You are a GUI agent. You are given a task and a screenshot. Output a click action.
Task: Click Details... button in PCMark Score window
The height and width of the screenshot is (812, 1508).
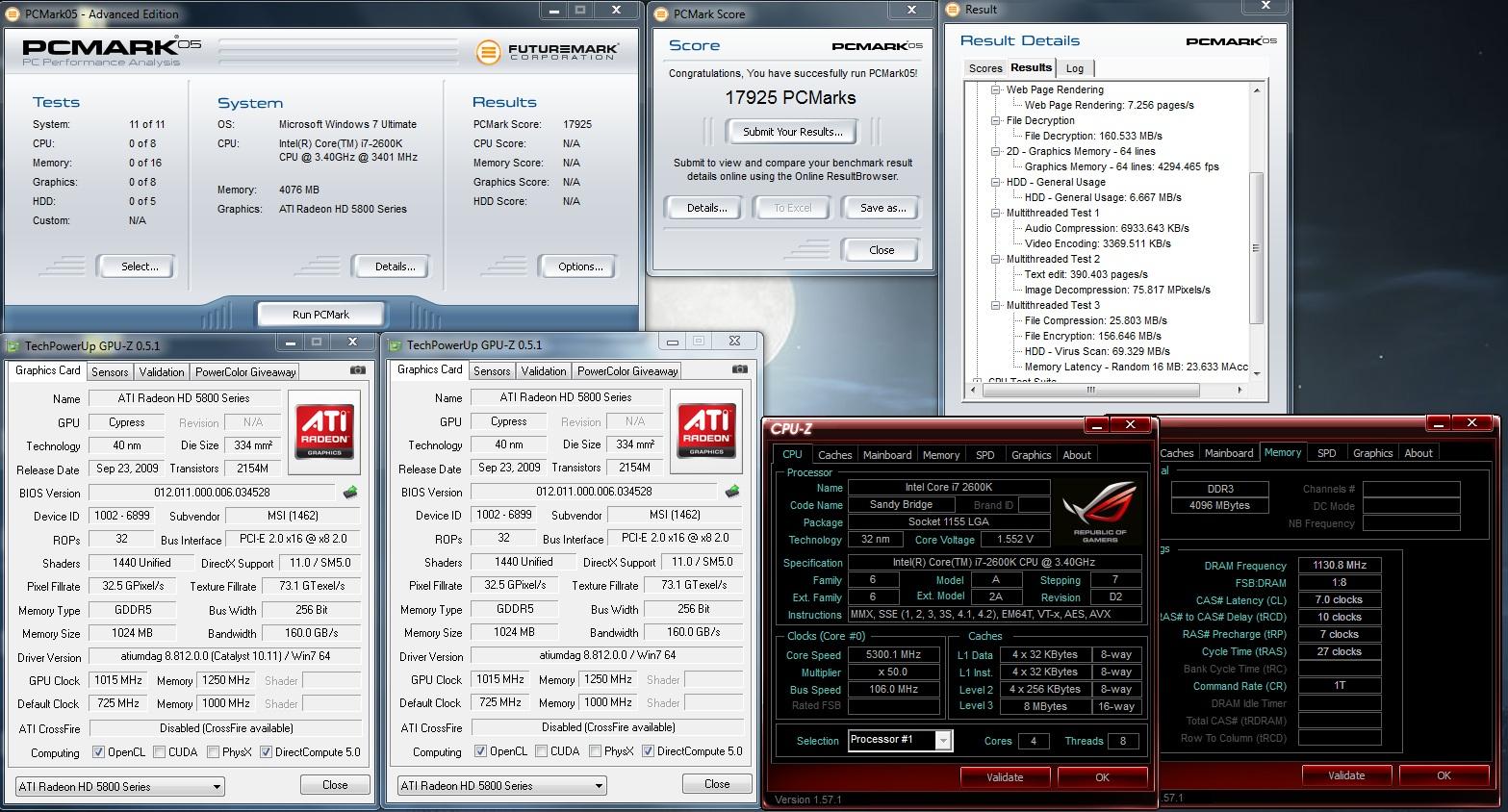point(706,208)
